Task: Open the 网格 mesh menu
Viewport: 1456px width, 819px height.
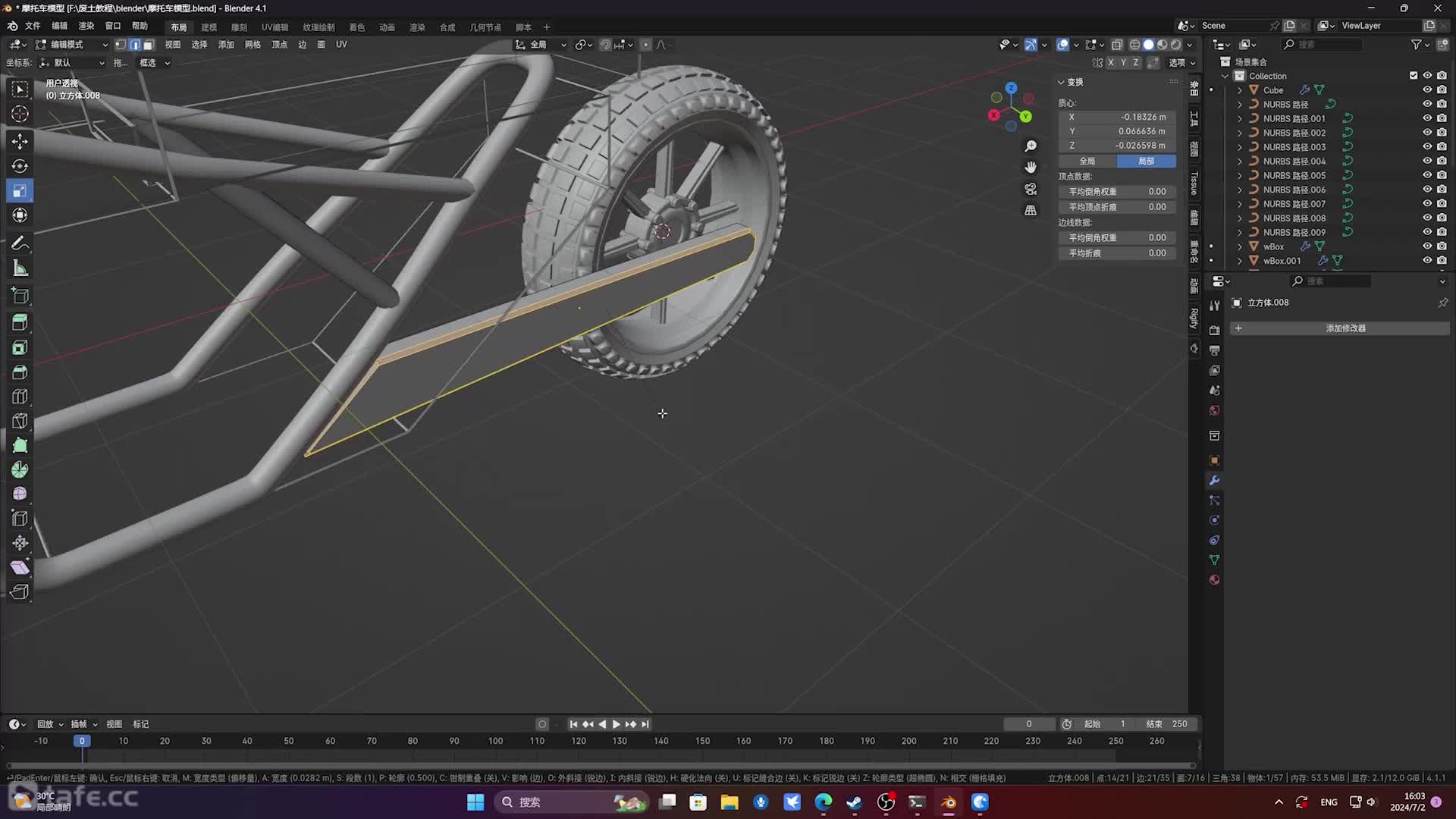Action: (253, 45)
